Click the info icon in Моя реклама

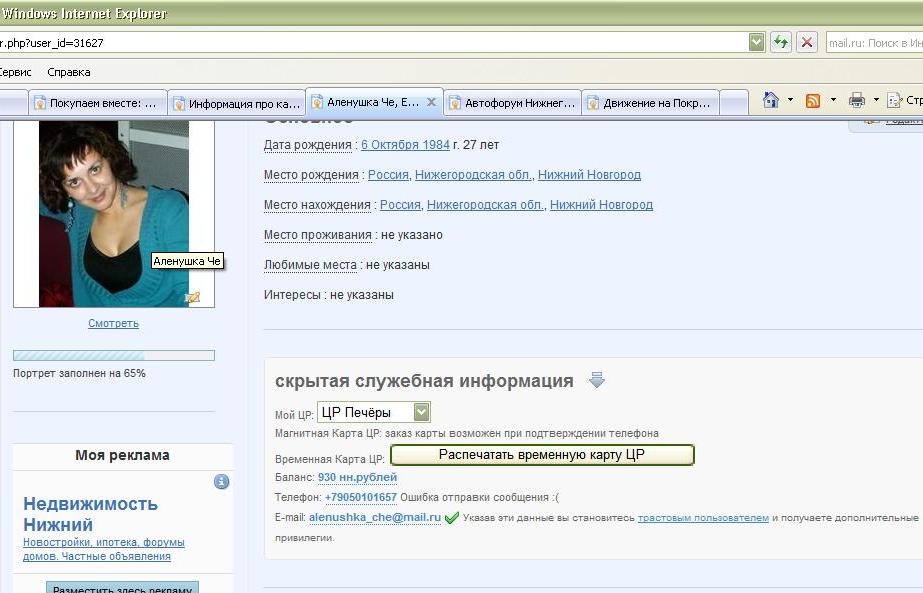[x=221, y=482]
